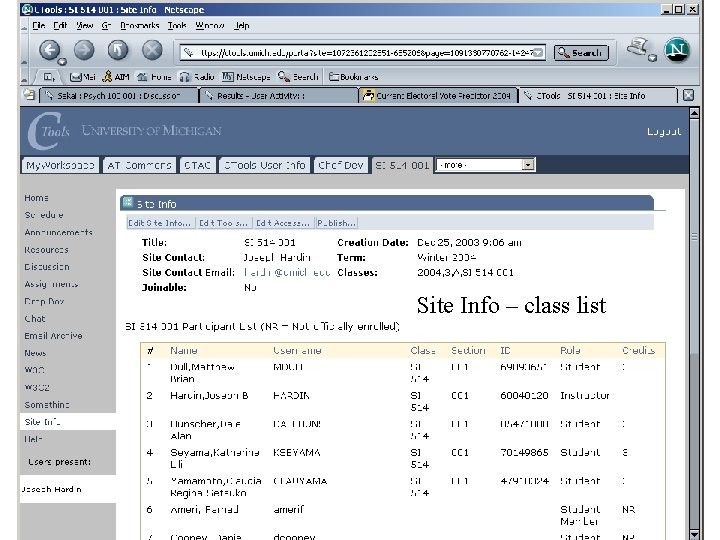The width and height of the screenshot is (720, 540).
Task: Open the File menu
Action: [x=39, y=25]
